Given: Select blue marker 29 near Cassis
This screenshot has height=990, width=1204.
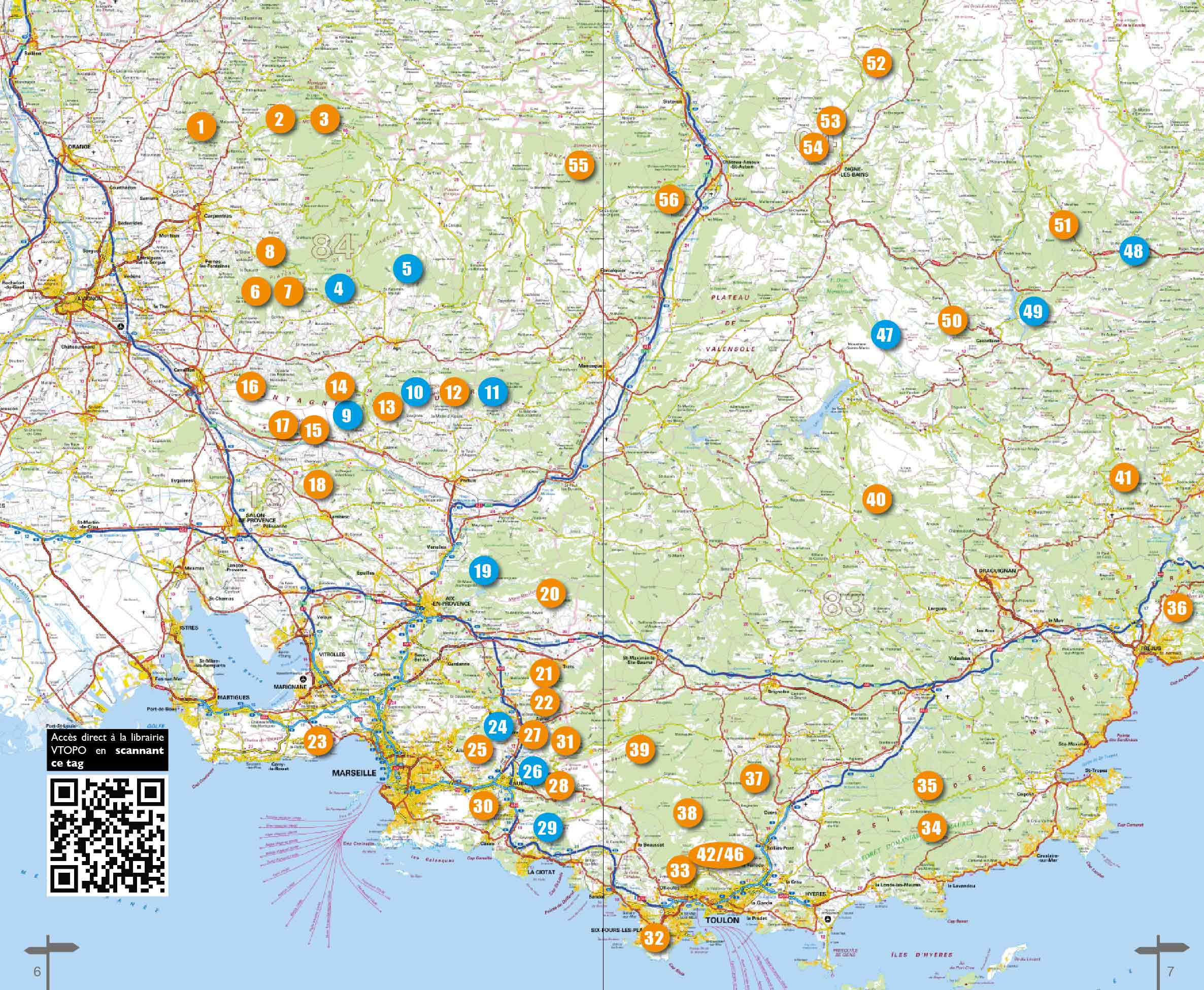Looking at the screenshot, I should (547, 827).
